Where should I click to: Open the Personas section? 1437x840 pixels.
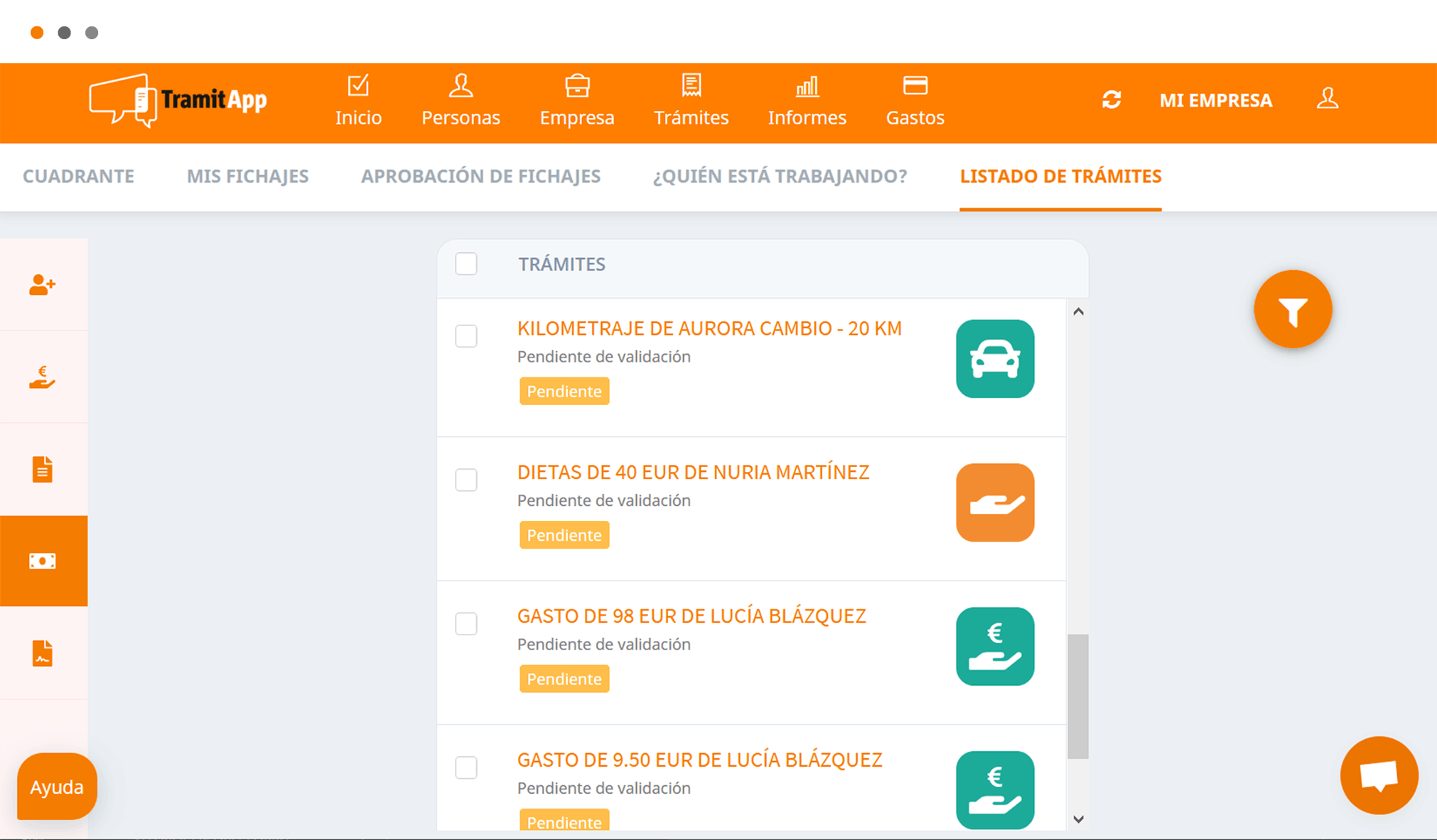coord(461,101)
